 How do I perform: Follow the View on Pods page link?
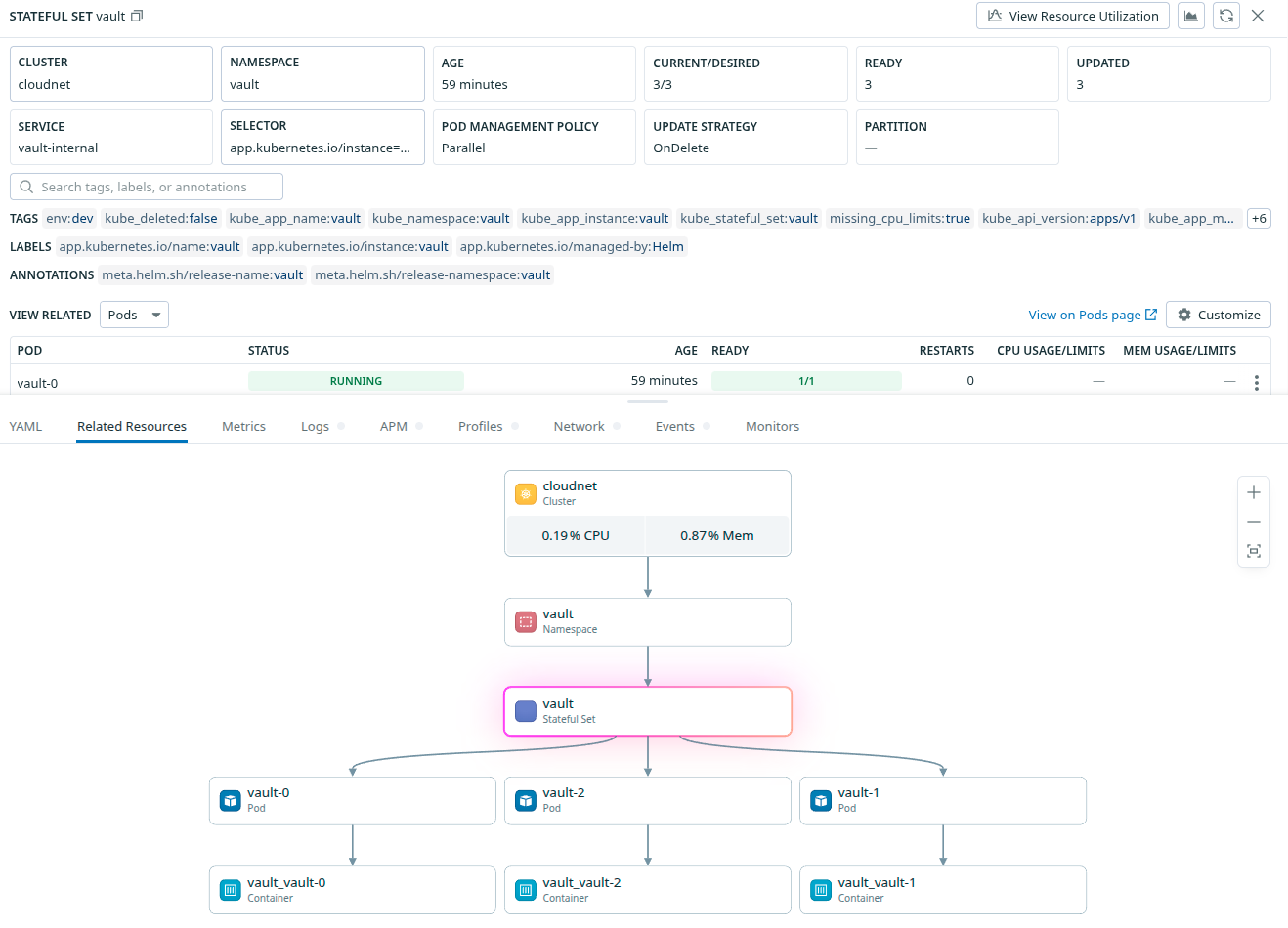1093,315
